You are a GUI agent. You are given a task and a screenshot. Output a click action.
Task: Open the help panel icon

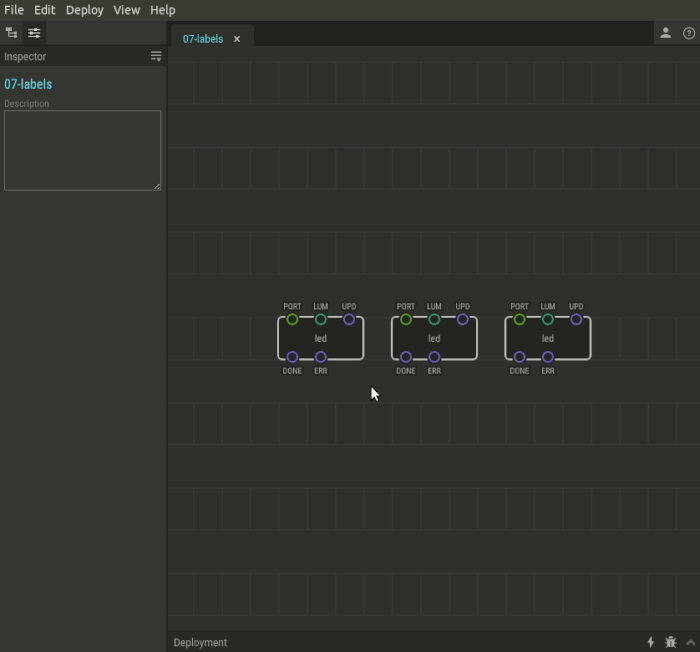pyautogui.click(x=689, y=33)
